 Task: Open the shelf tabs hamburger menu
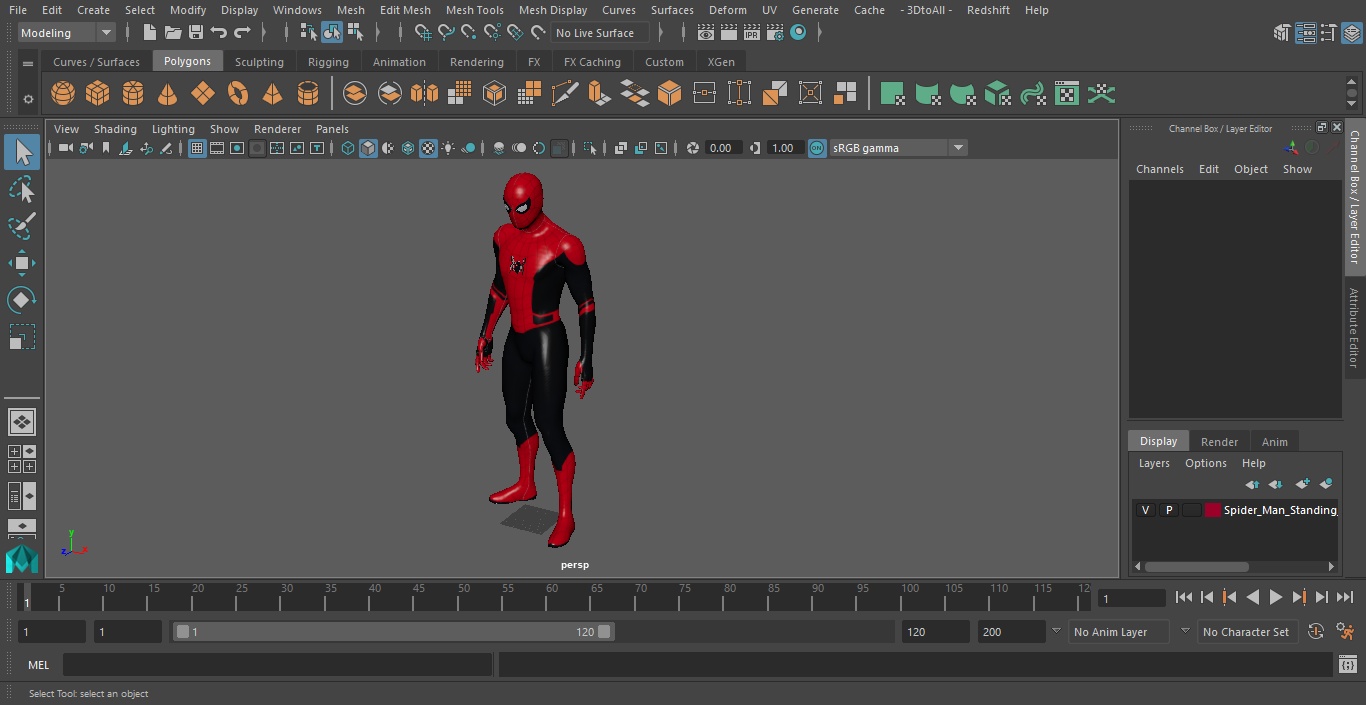(28, 62)
